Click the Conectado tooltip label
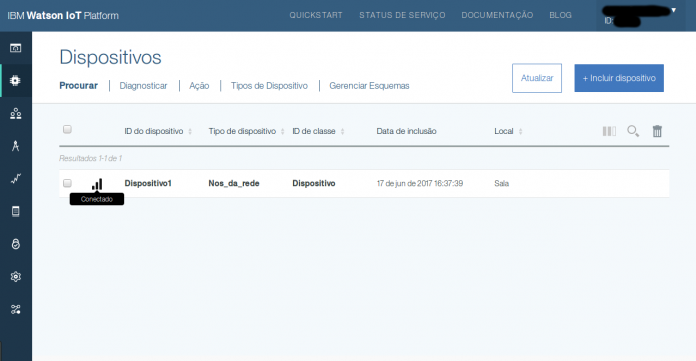The image size is (696, 361). 97,199
